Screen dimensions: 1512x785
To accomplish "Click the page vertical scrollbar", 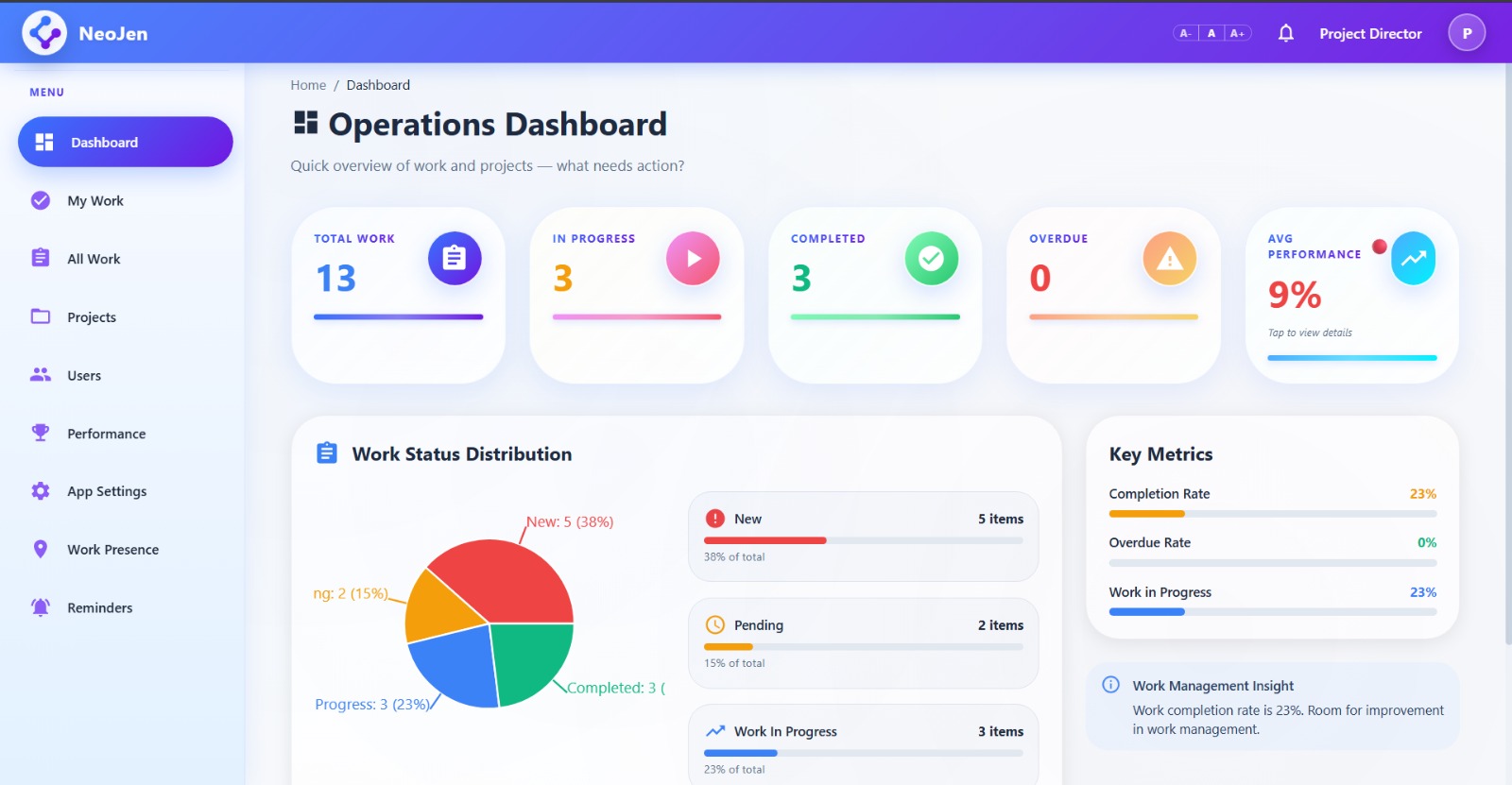I will point(1507,354).
